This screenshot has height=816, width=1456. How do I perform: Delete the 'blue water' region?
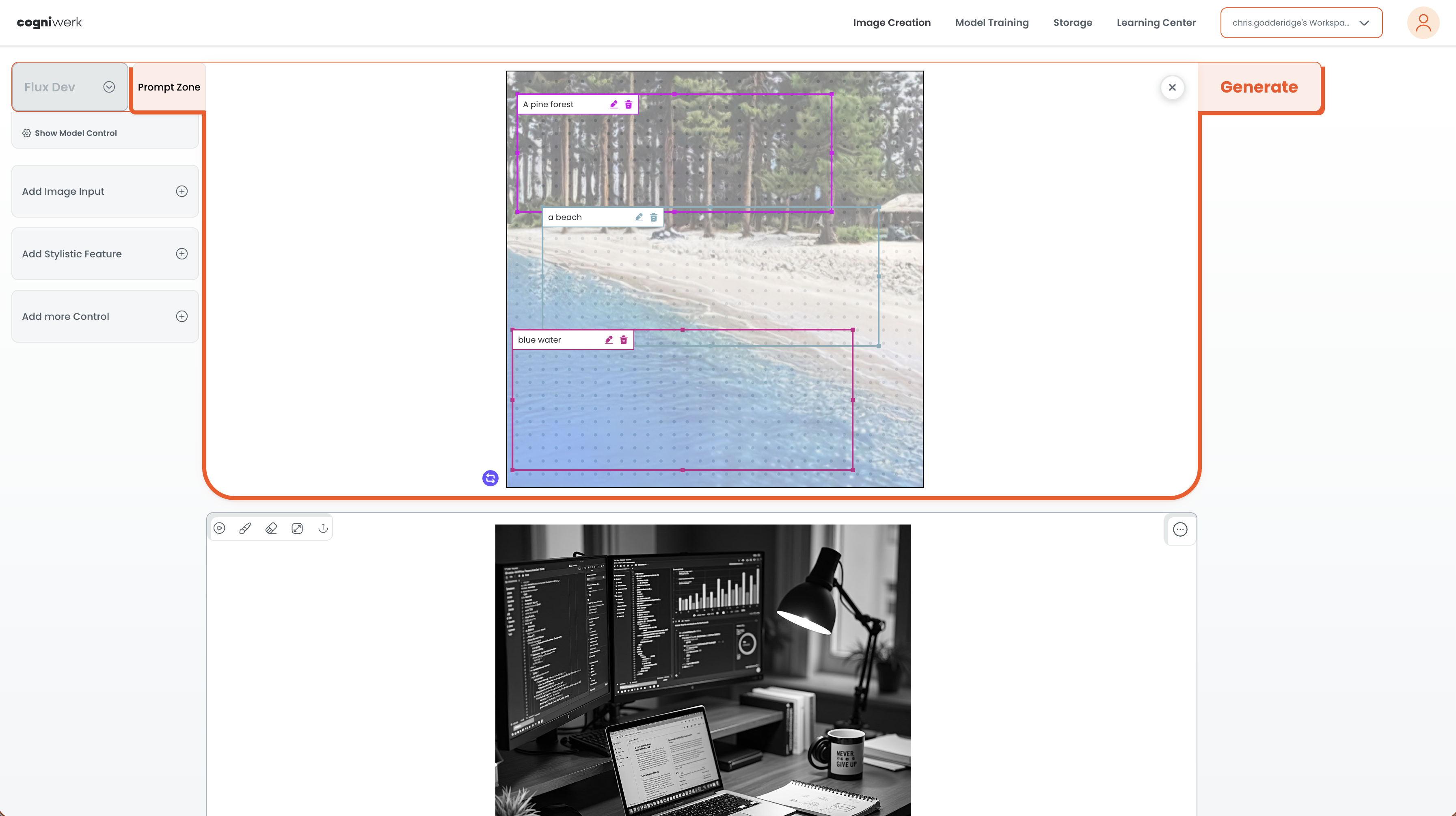[x=623, y=340]
